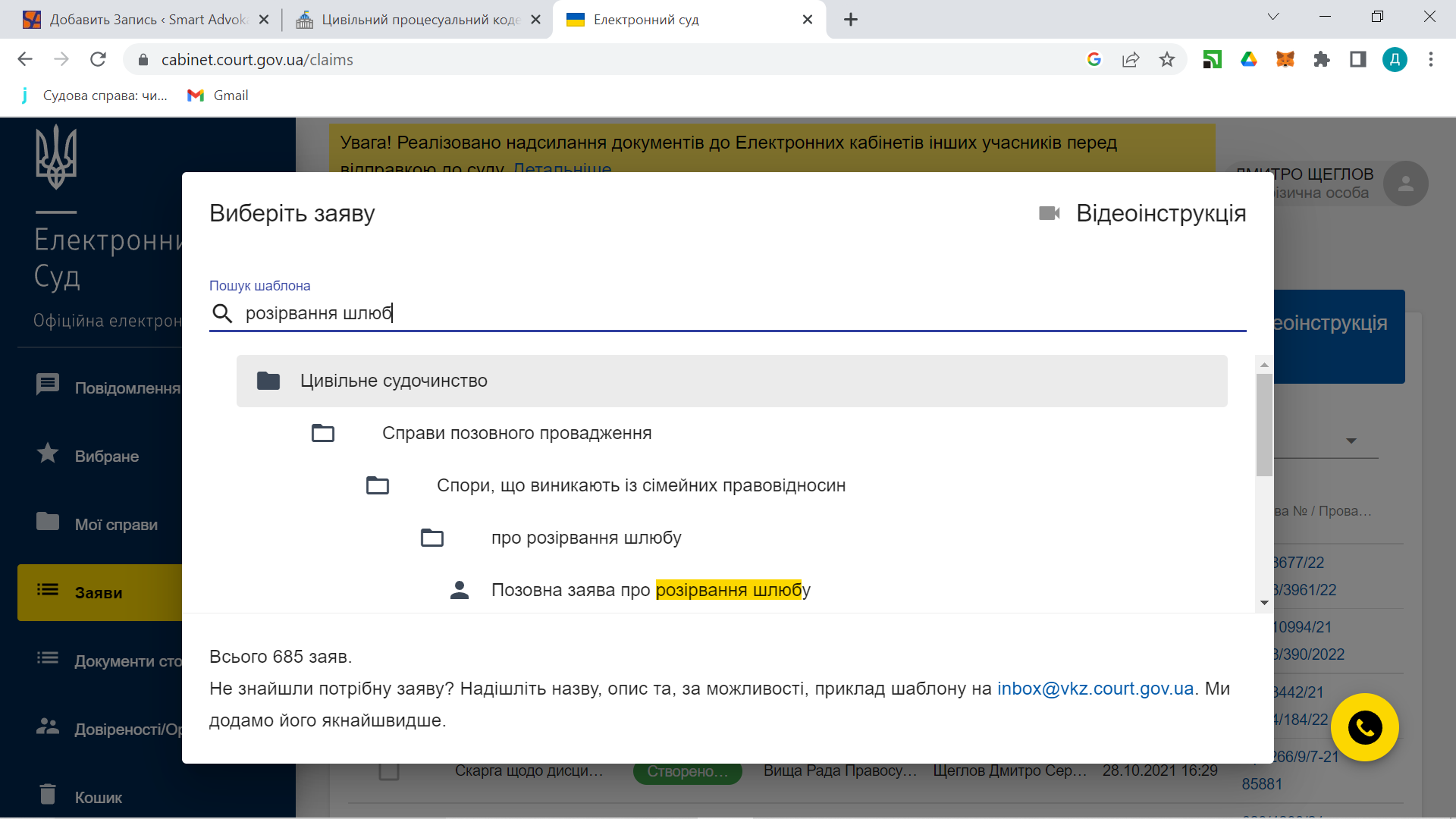Click the video camera icon beside Відеоінструкція
The width and height of the screenshot is (1456, 819).
tap(1050, 213)
